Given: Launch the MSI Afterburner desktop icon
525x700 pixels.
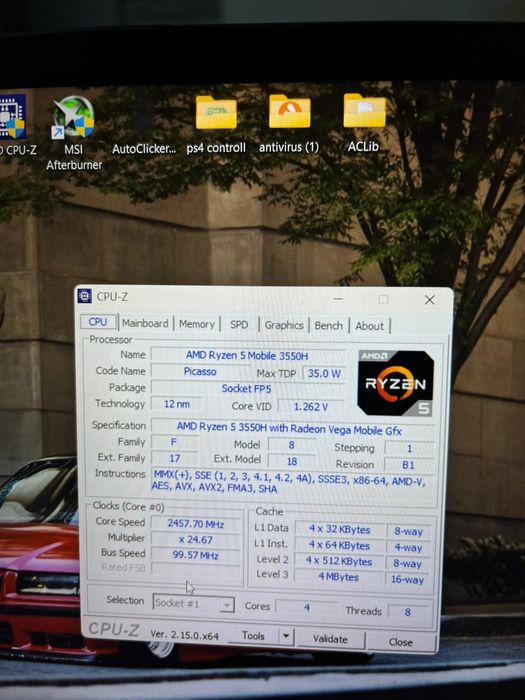Looking at the screenshot, I should point(73,117).
